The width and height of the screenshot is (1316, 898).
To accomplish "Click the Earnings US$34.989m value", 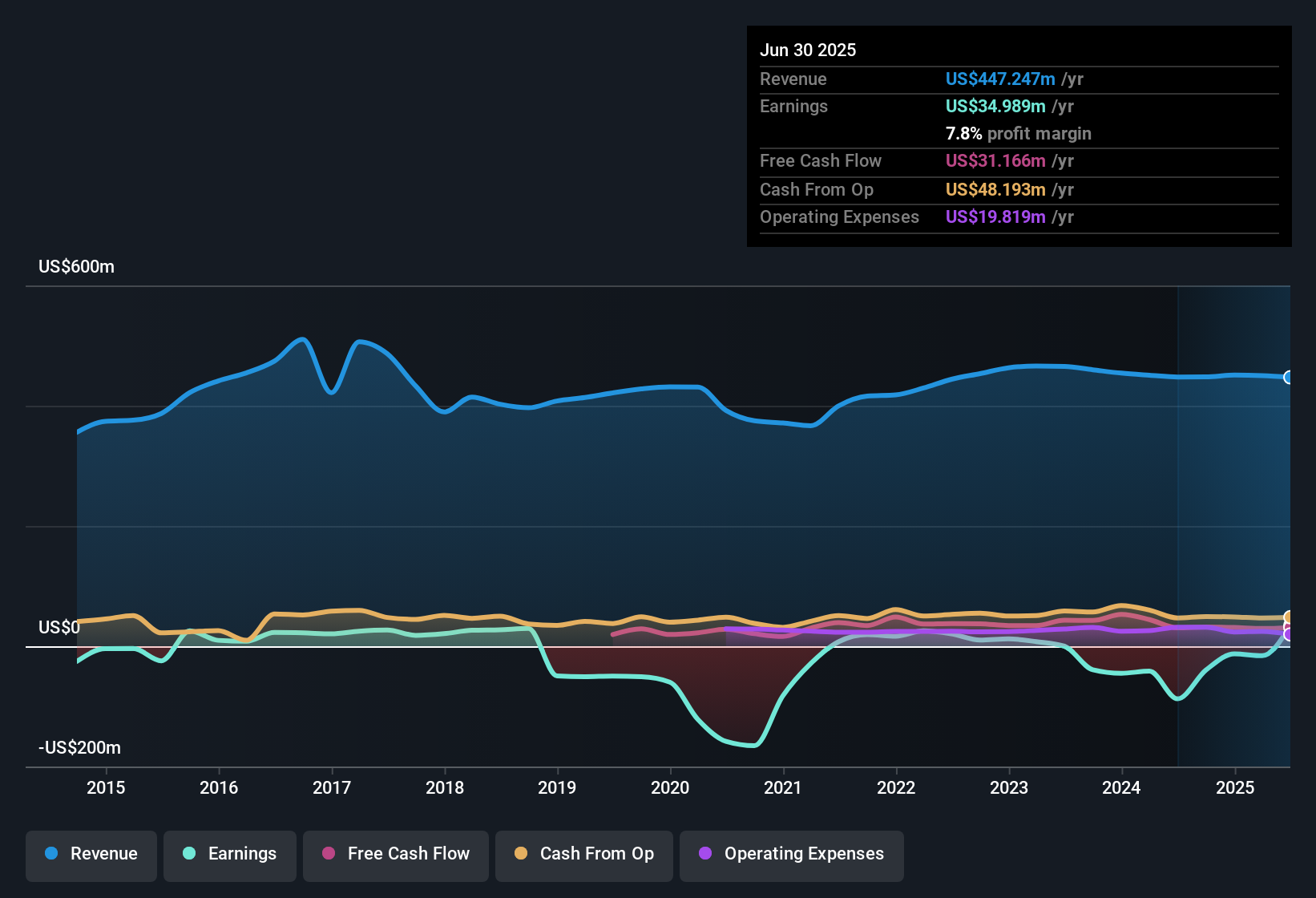I will click(x=995, y=106).
